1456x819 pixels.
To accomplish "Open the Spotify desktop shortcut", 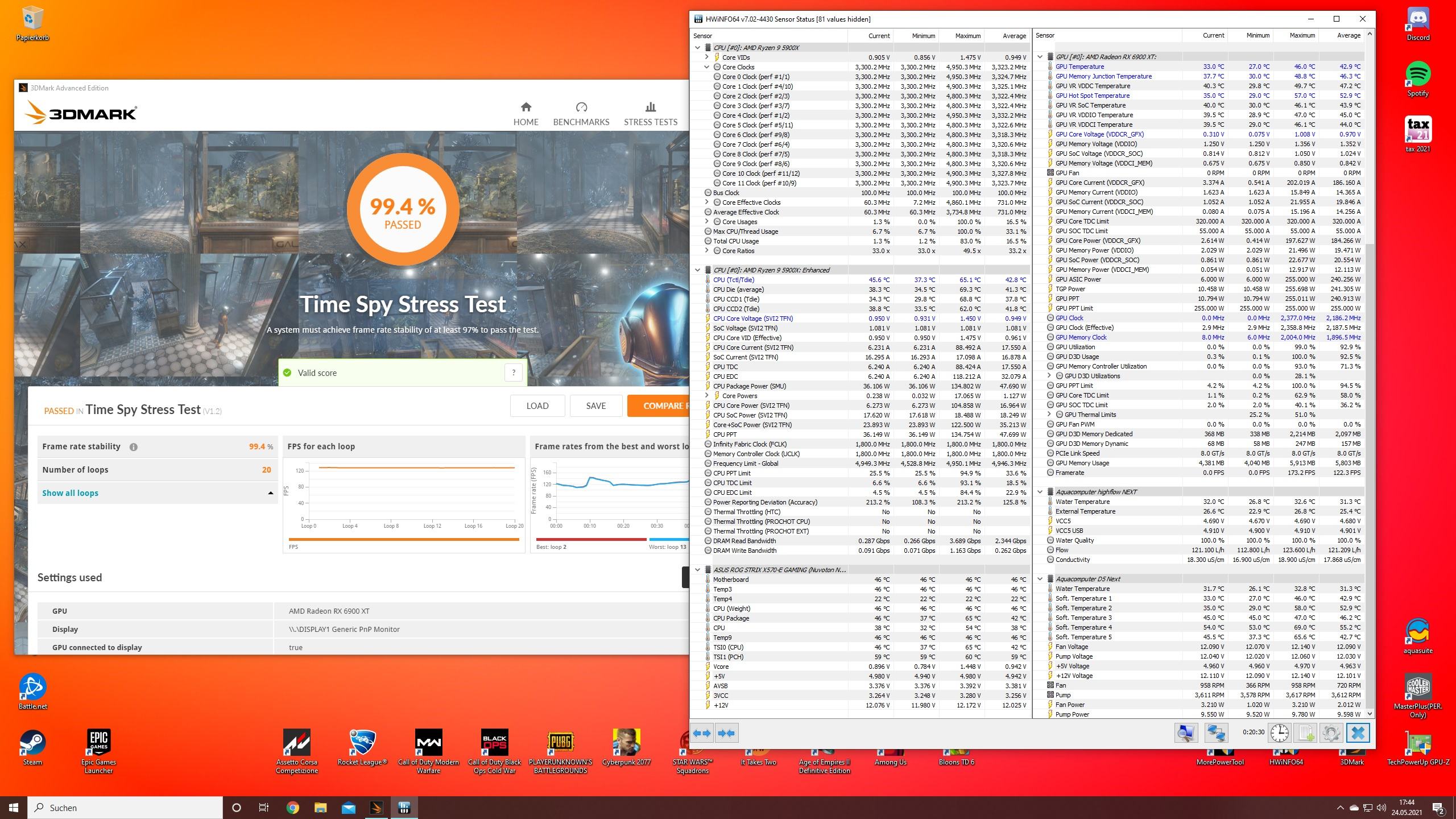I will [1418, 80].
